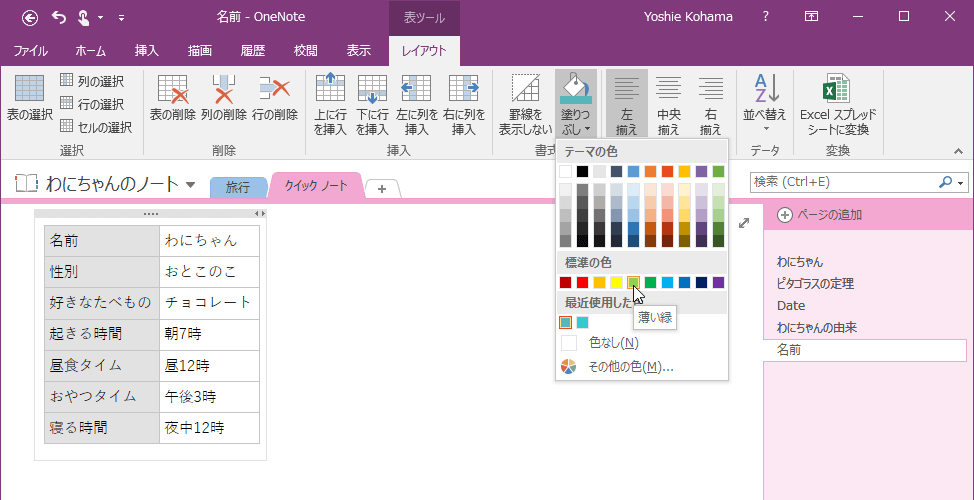Choose the turquoise recently used color
This screenshot has width=974, height=500.
click(582, 322)
